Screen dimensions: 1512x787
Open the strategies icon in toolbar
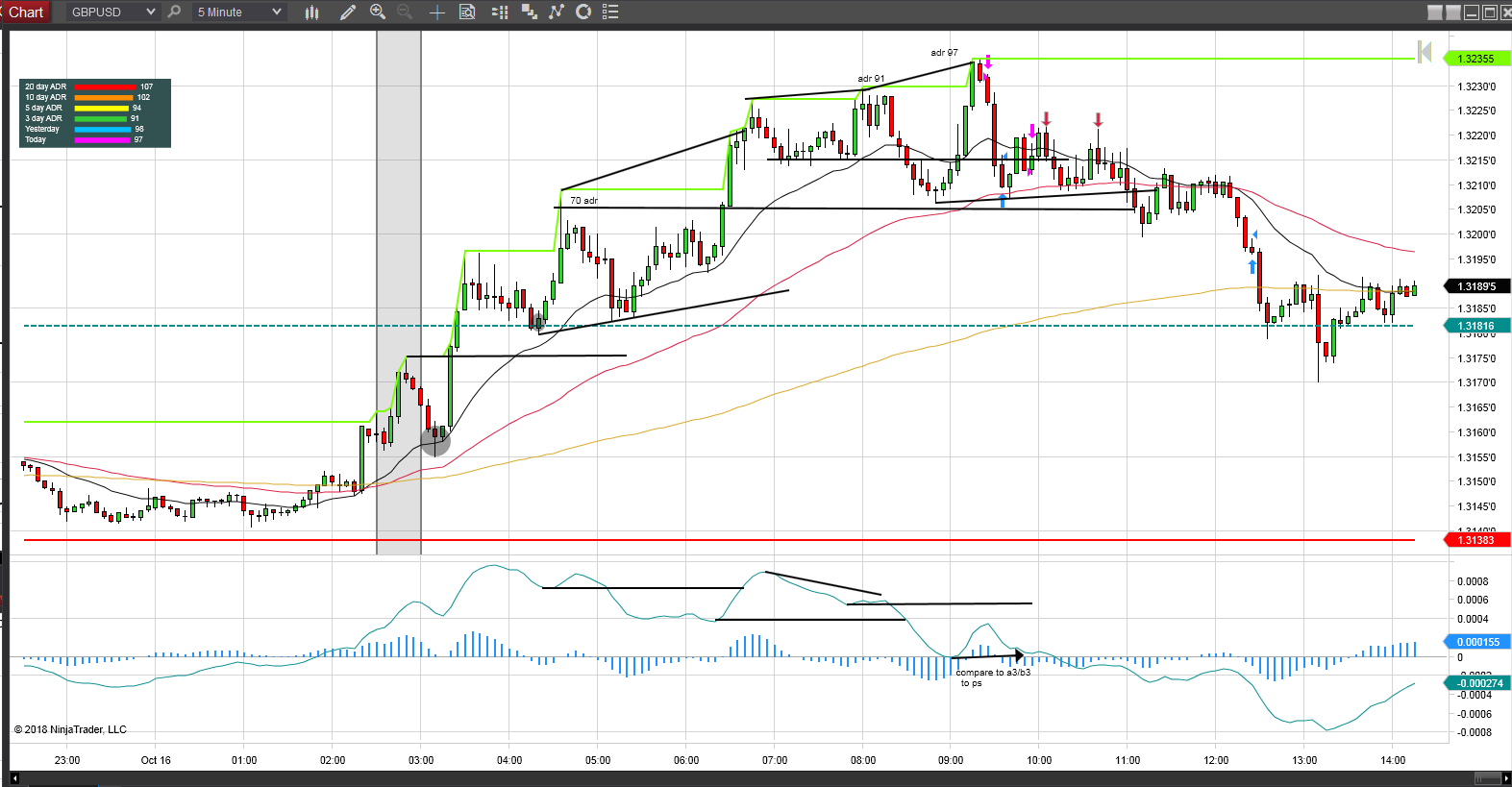pos(557,12)
